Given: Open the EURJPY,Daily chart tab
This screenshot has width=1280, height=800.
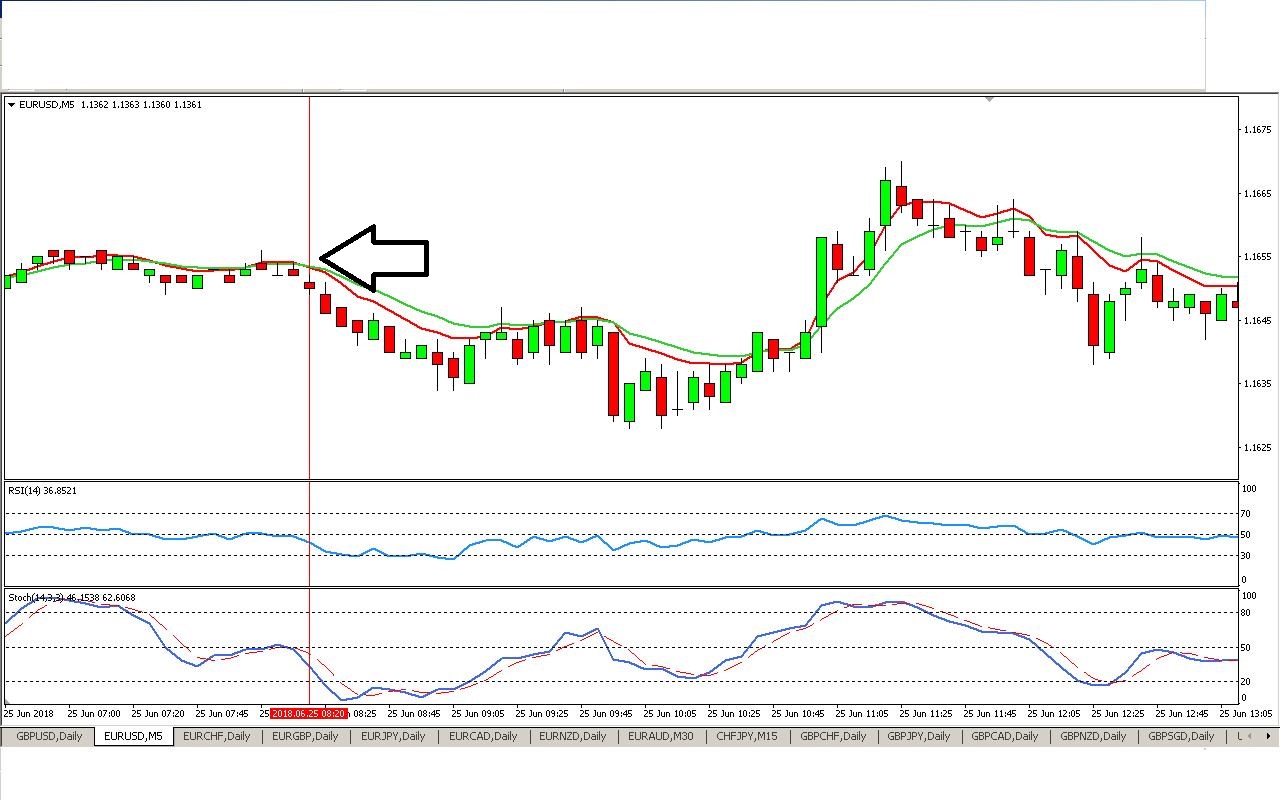Looking at the screenshot, I should click(393, 736).
